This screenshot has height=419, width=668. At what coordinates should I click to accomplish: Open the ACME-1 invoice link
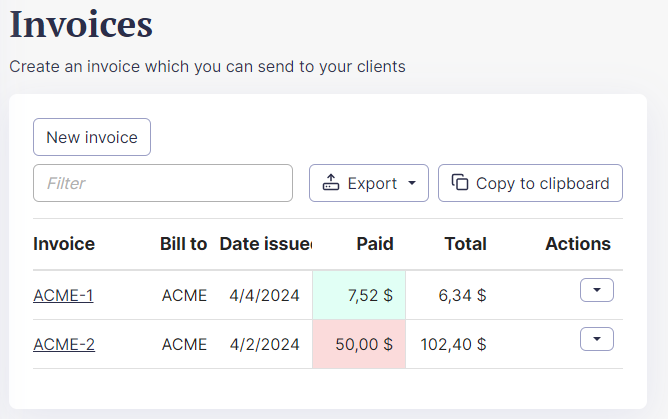click(63, 295)
